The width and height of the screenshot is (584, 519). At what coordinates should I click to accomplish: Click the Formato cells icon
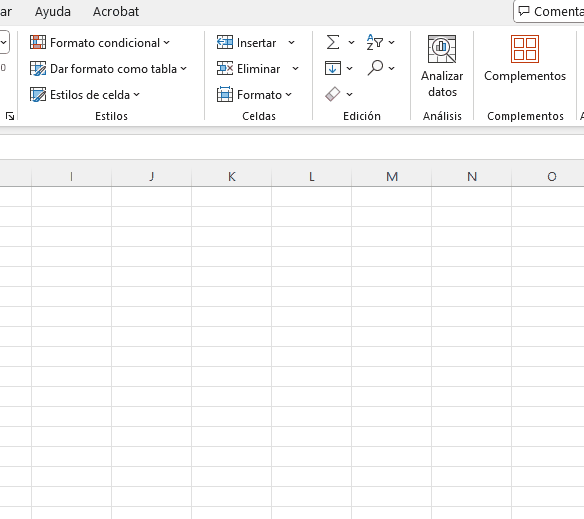[x=225, y=95]
